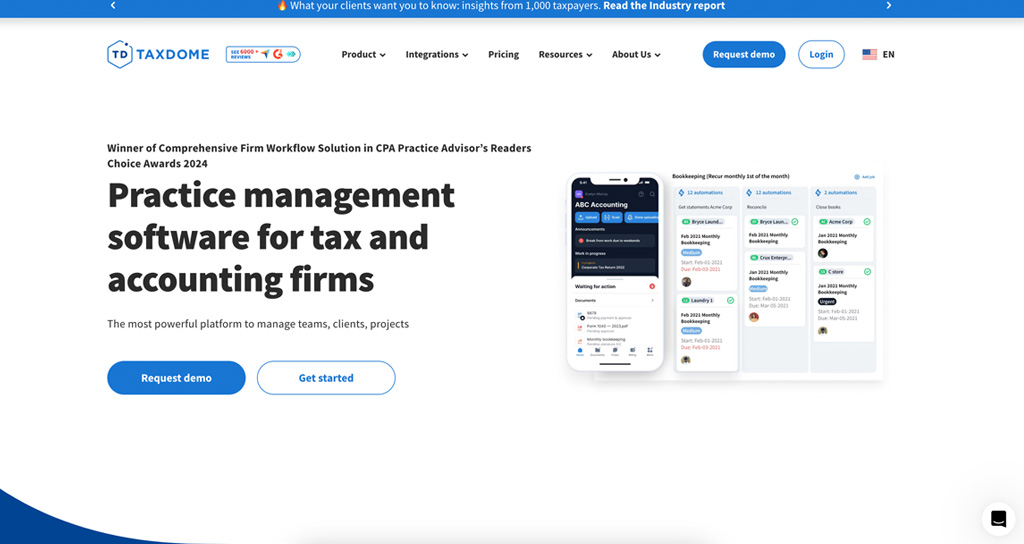
Task: Open the Pricing page
Action: 503,54
